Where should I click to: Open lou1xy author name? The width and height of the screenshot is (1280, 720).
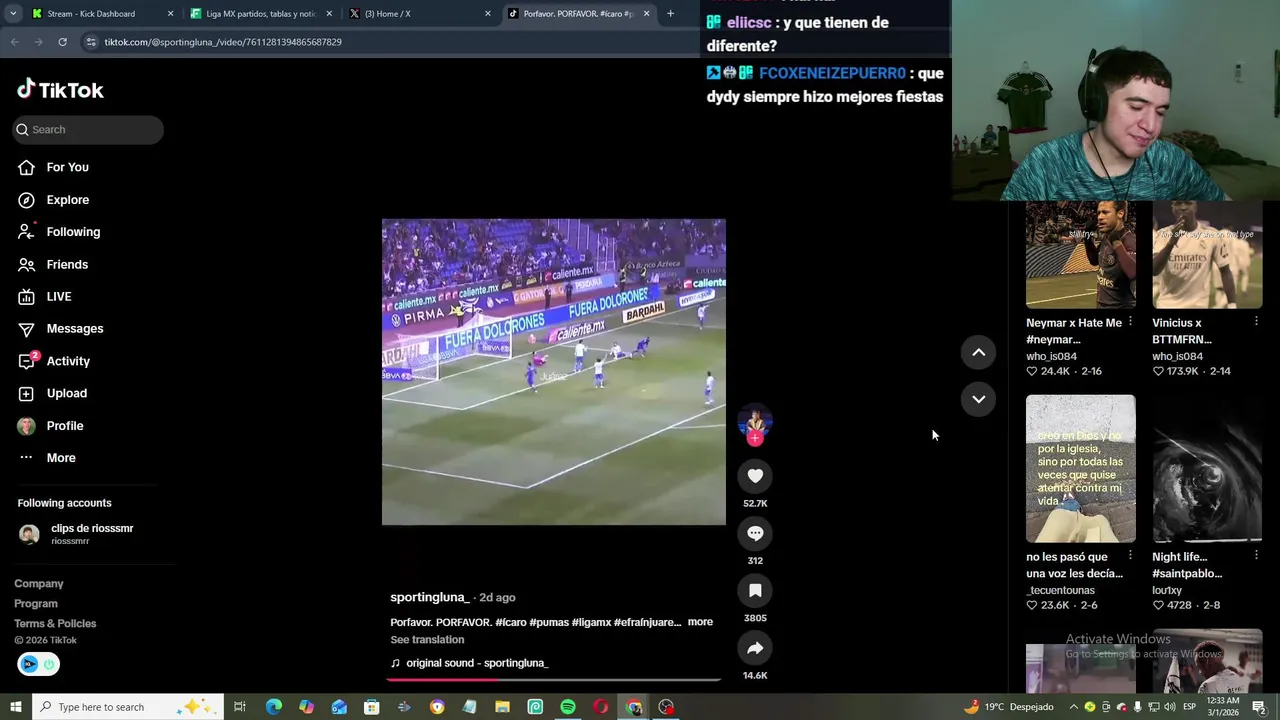(x=1167, y=590)
